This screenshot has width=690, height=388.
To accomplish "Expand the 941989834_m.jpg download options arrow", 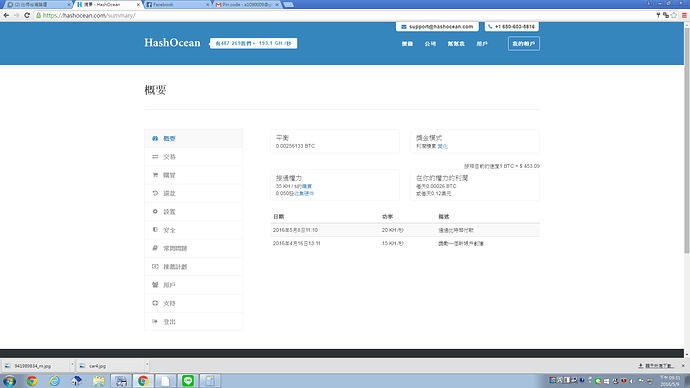I will pyautogui.click(x=72, y=365).
